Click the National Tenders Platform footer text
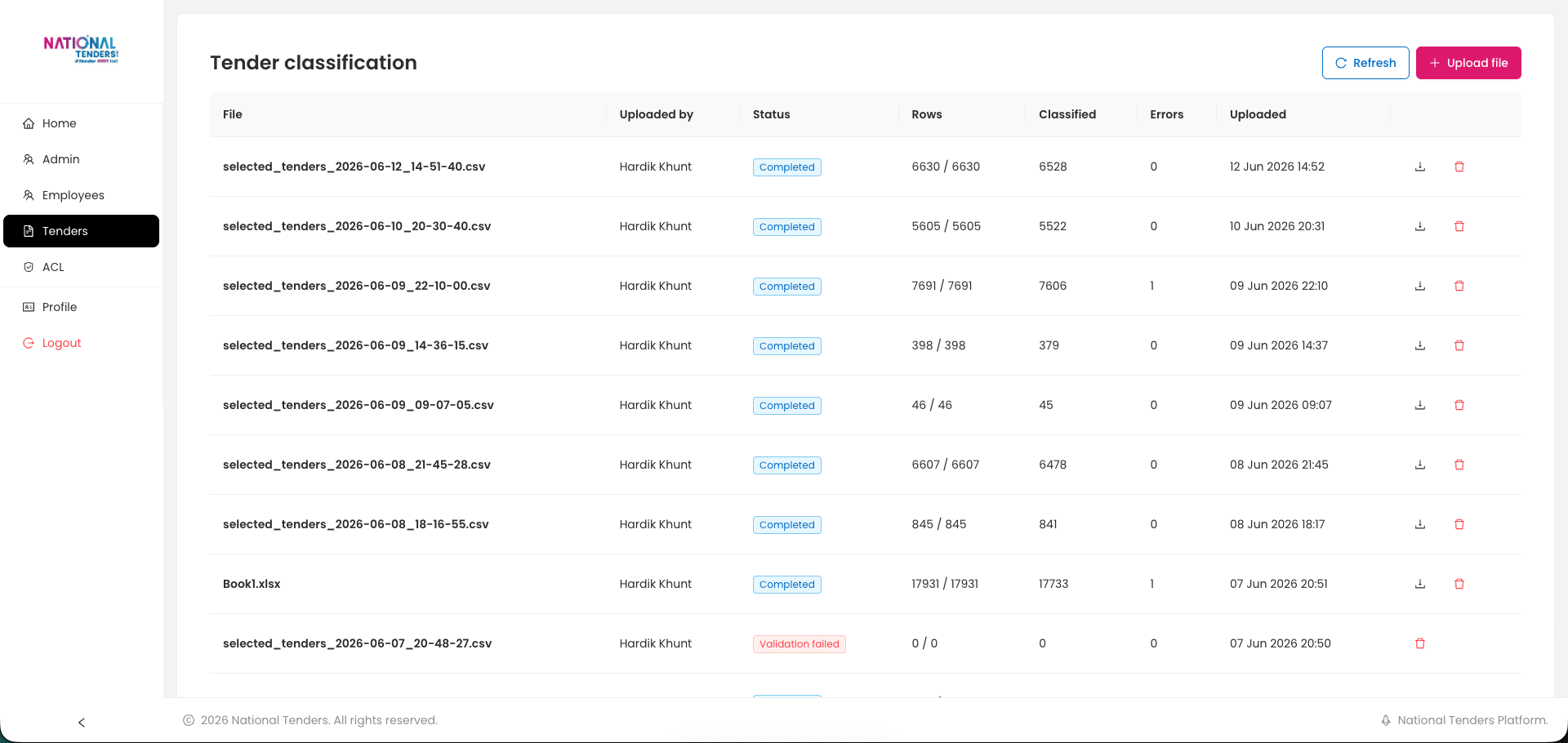Viewport: 1568px width, 743px height. (1472, 720)
